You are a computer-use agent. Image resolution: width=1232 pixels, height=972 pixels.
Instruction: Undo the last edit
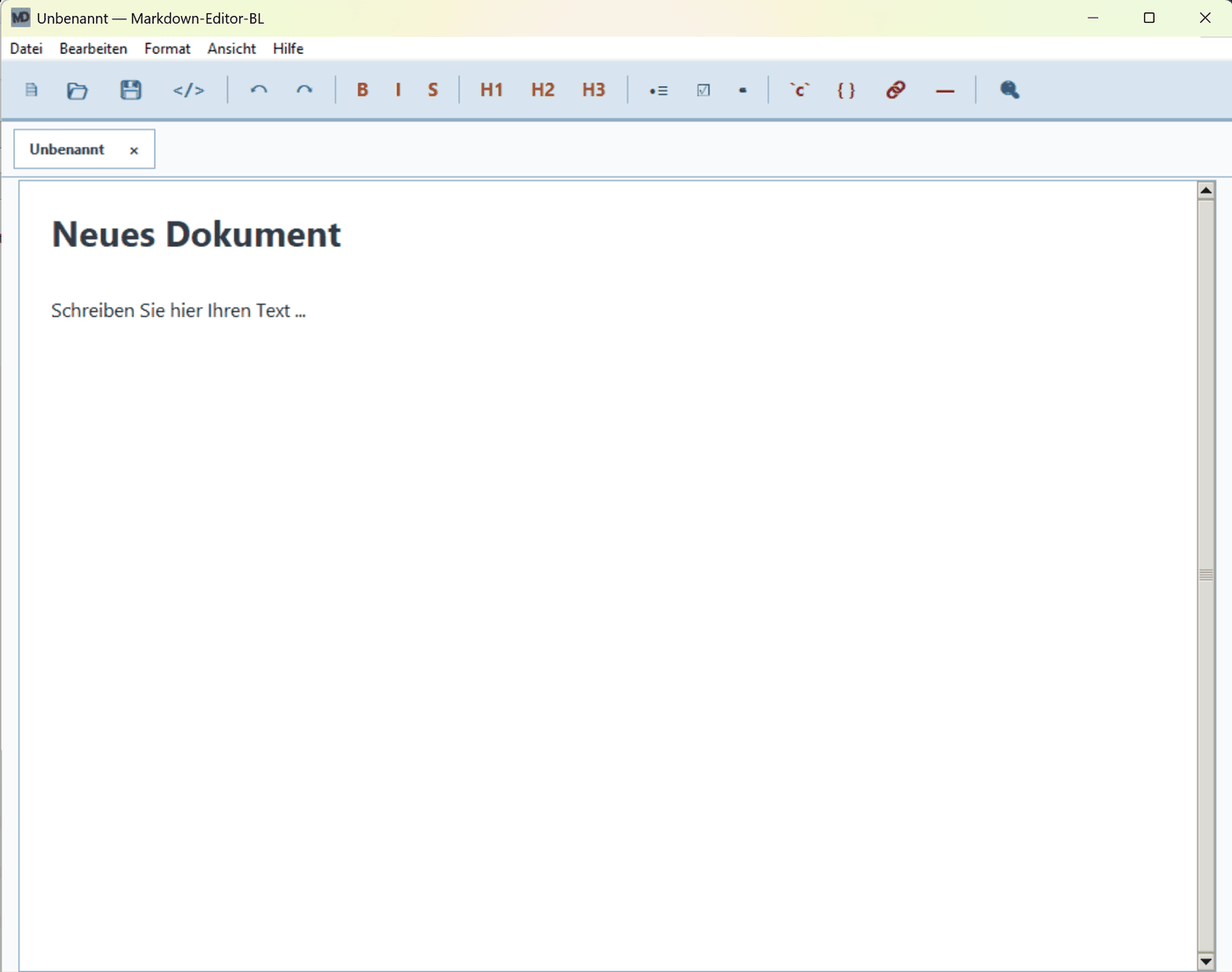259,90
